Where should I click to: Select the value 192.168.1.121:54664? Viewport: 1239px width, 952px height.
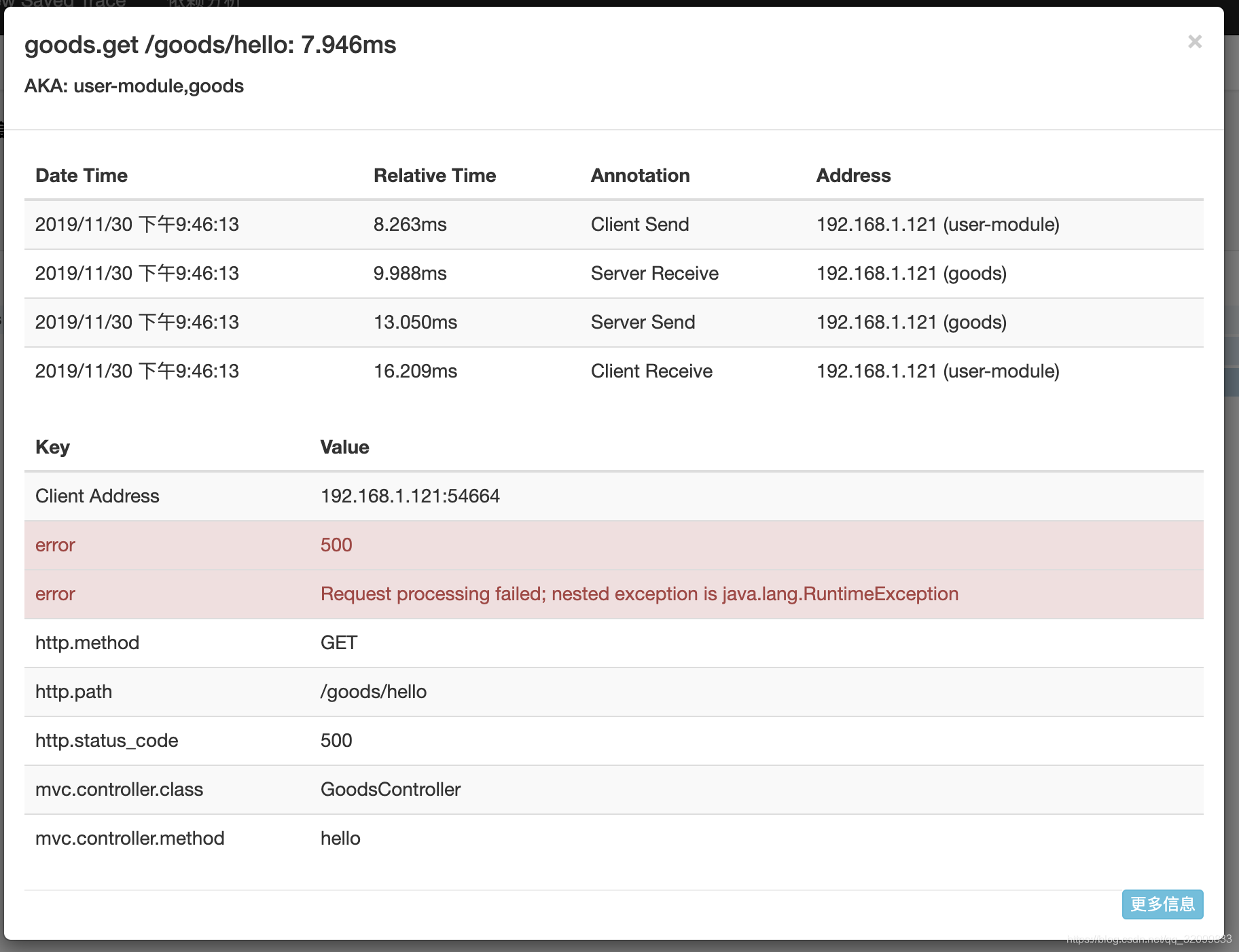click(x=410, y=496)
